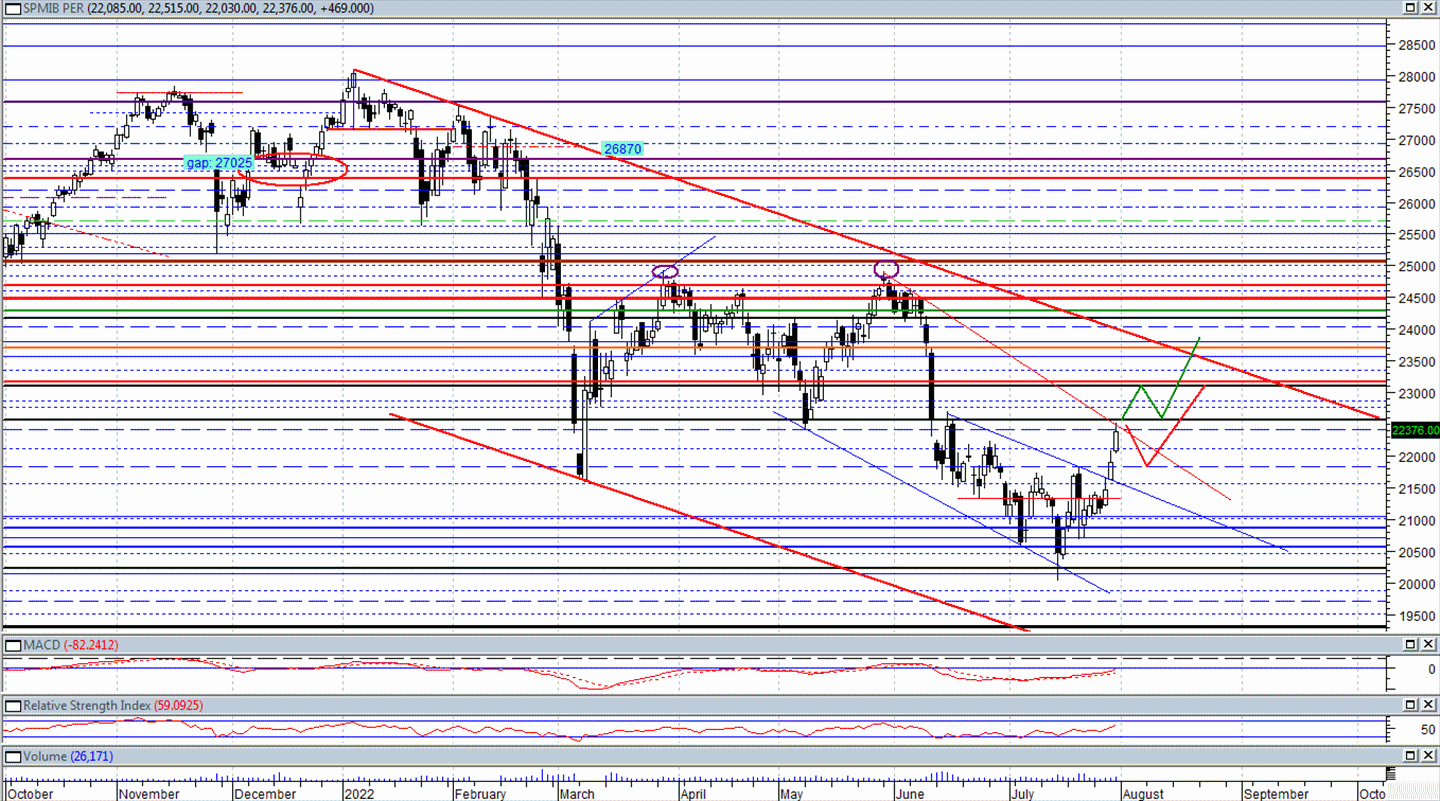Select the MACD (-82.2412) label
Viewport: 1440px width, 801px height.
(x=70, y=645)
